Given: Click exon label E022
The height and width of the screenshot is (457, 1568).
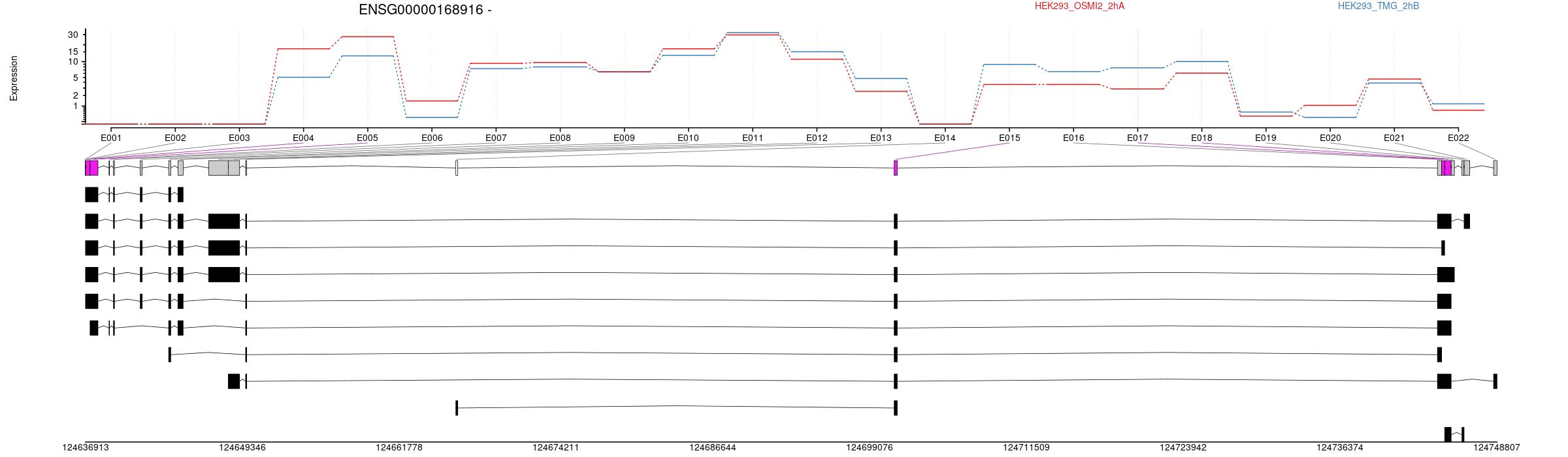Looking at the screenshot, I should pos(1458,138).
